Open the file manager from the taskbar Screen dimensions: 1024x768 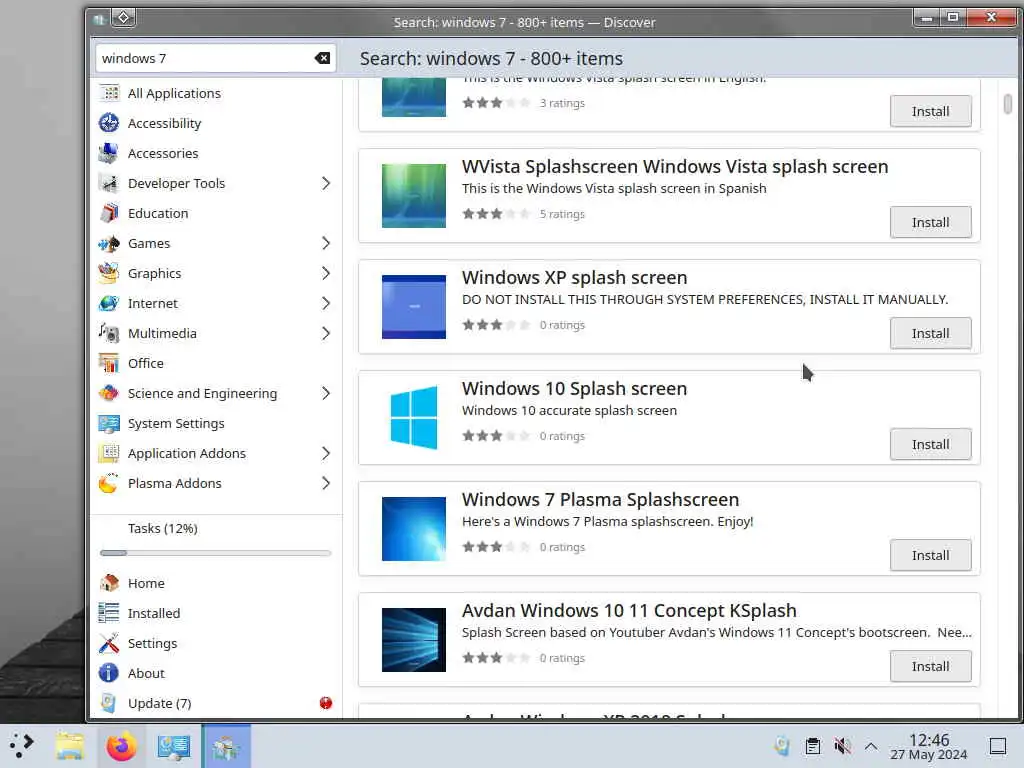[69, 746]
